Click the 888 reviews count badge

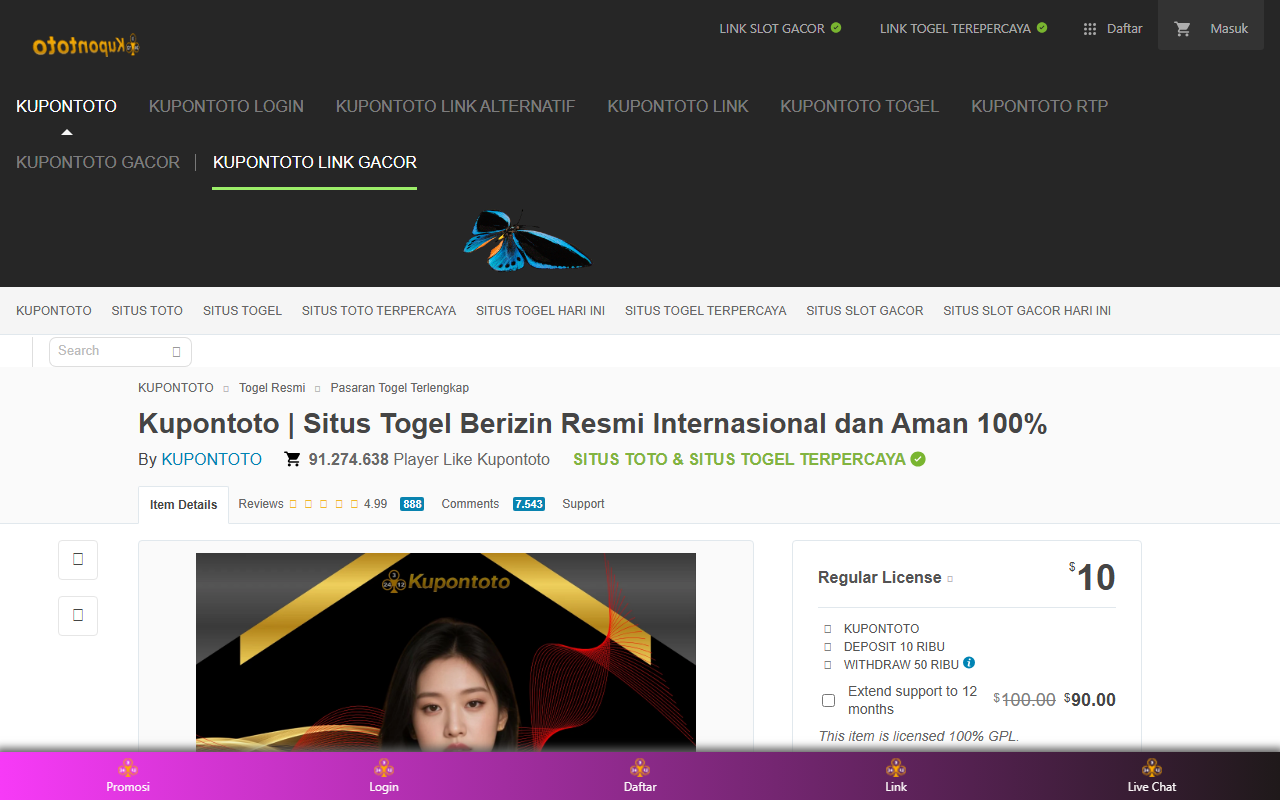[412, 504]
